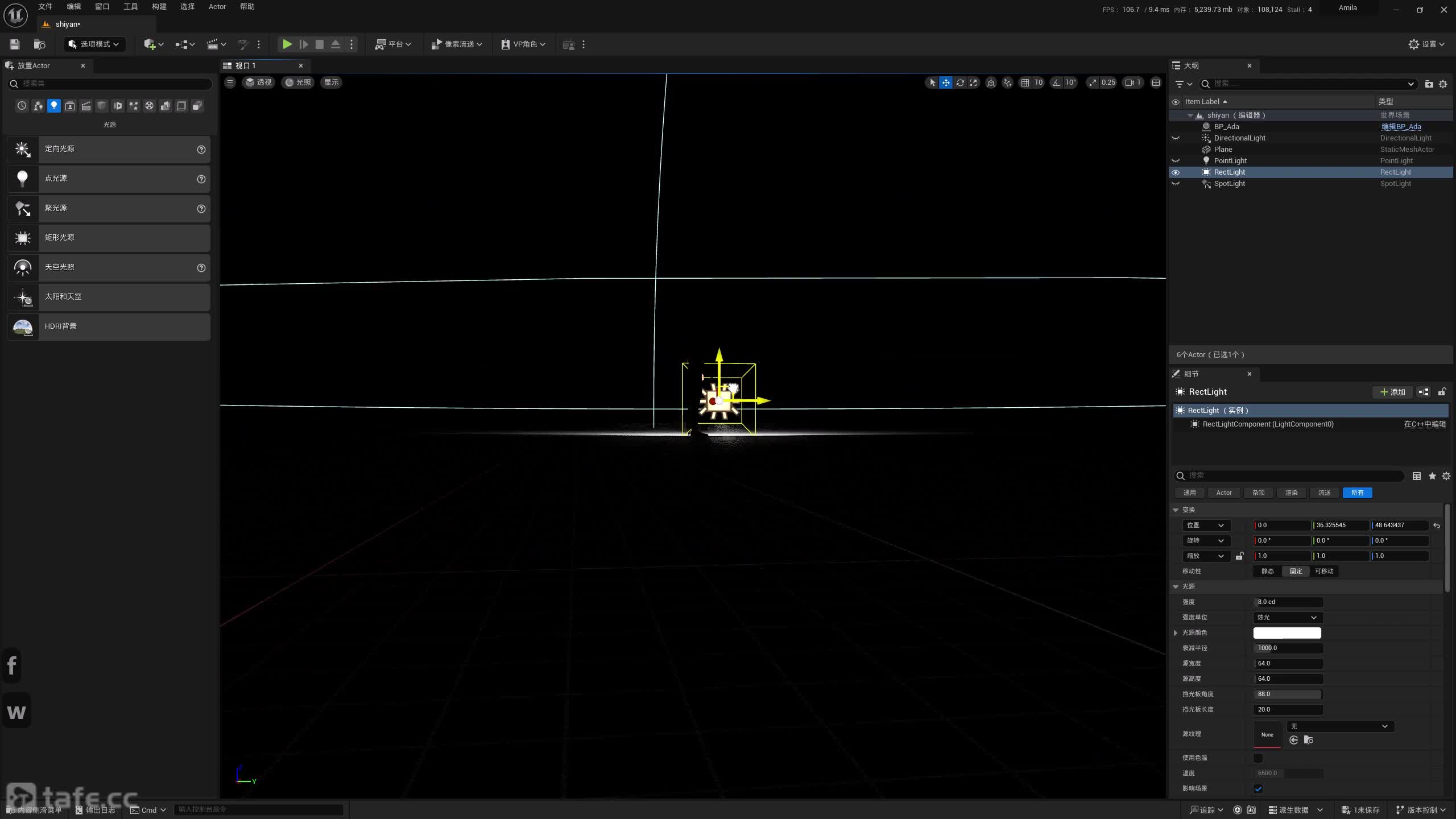Select the Volumes category icon in Place Actors
Image resolution: width=1456 pixels, height=819 pixels.
tap(181, 106)
